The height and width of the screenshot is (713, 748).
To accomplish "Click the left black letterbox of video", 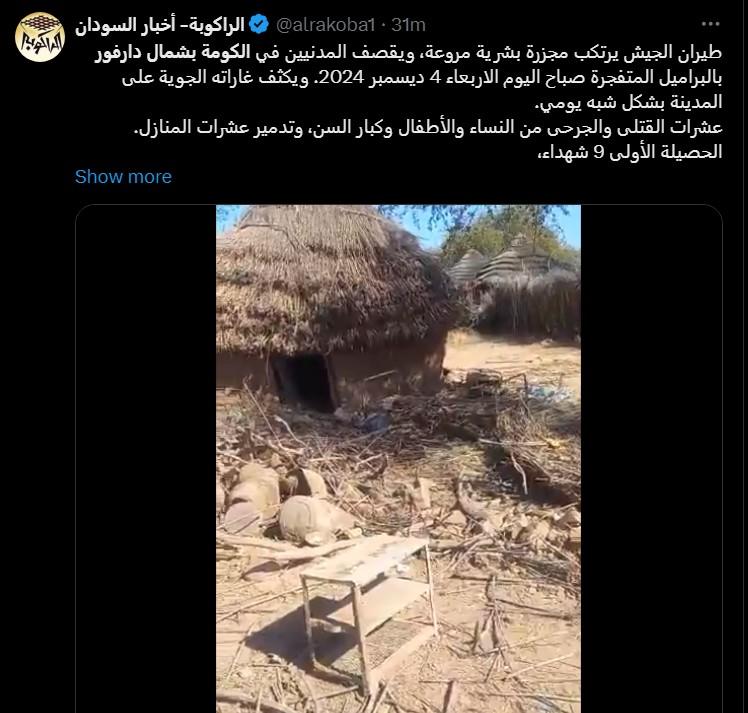I will pyautogui.click(x=146, y=459).
